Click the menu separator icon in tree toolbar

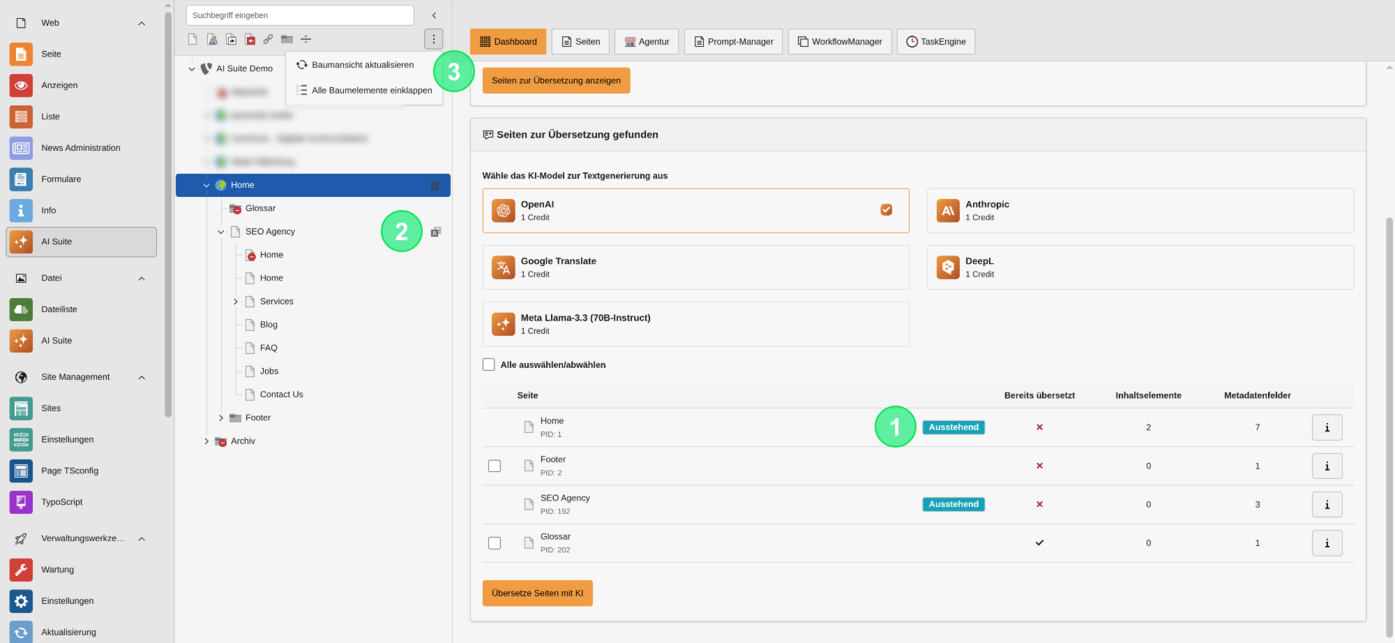pos(306,40)
